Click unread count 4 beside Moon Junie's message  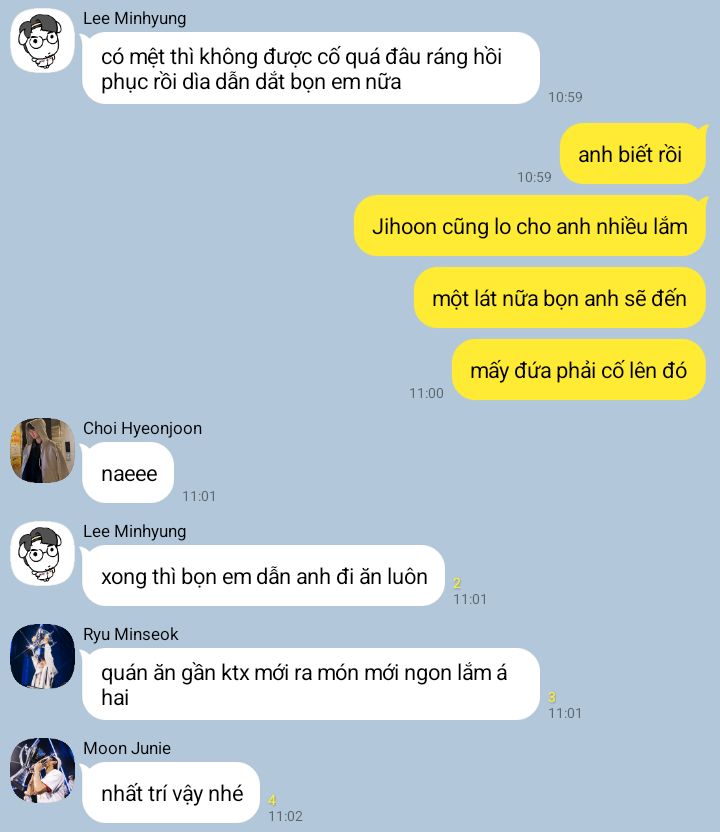pos(272,800)
